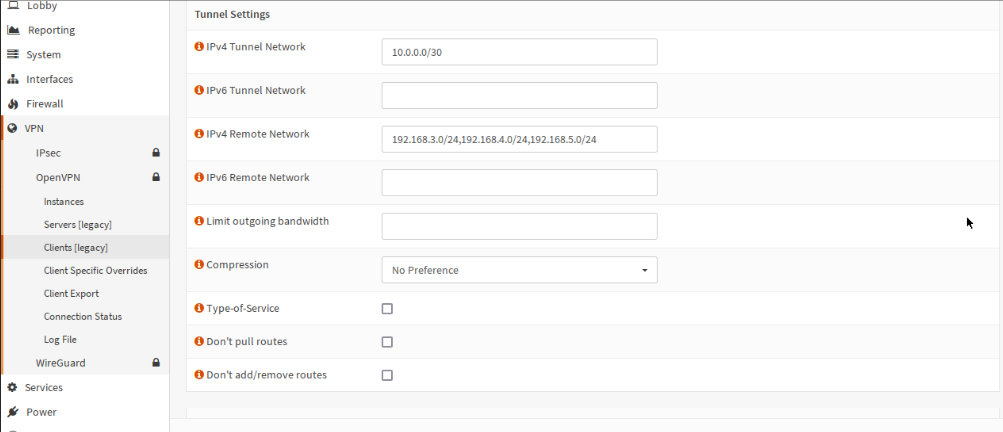Focus the Limit outgoing bandwidth field

click(519, 226)
